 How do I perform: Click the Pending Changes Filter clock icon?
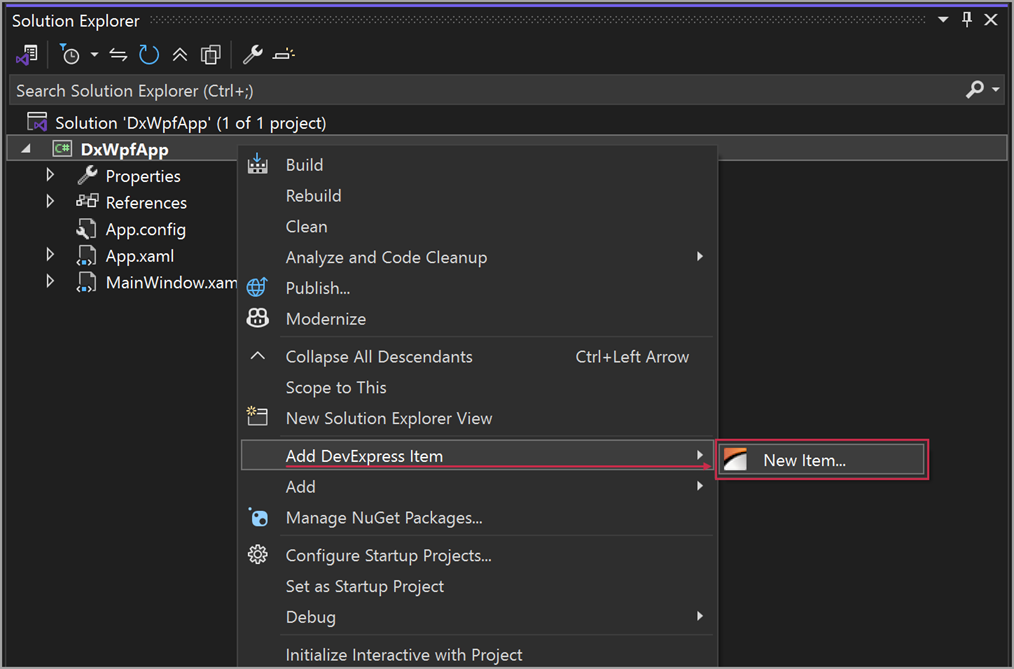(x=70, y=54)
